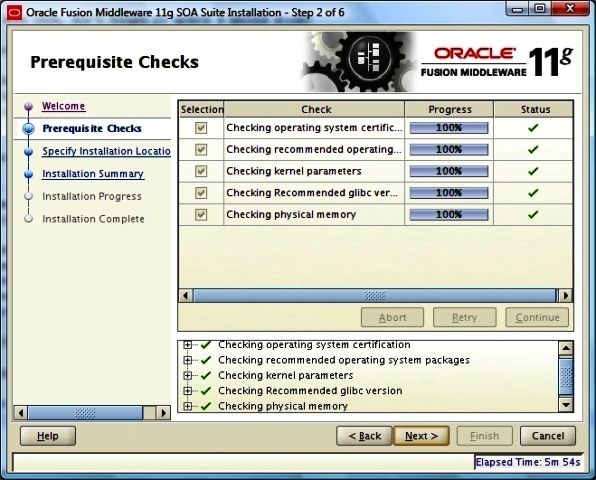Click right arrow of step list scrollbar
596x480 pixels.
163,413
